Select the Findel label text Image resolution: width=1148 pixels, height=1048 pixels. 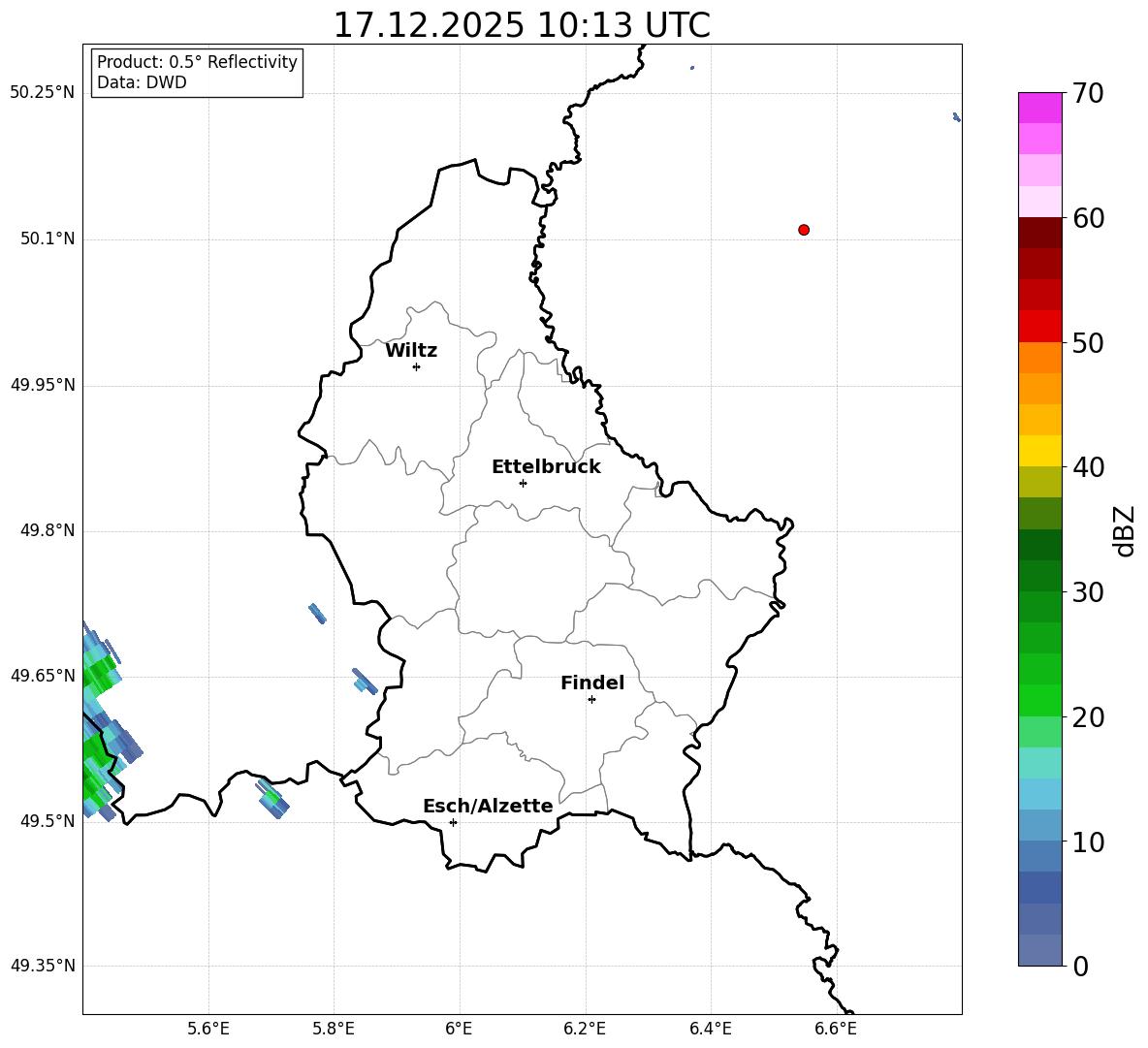[592, 683]
